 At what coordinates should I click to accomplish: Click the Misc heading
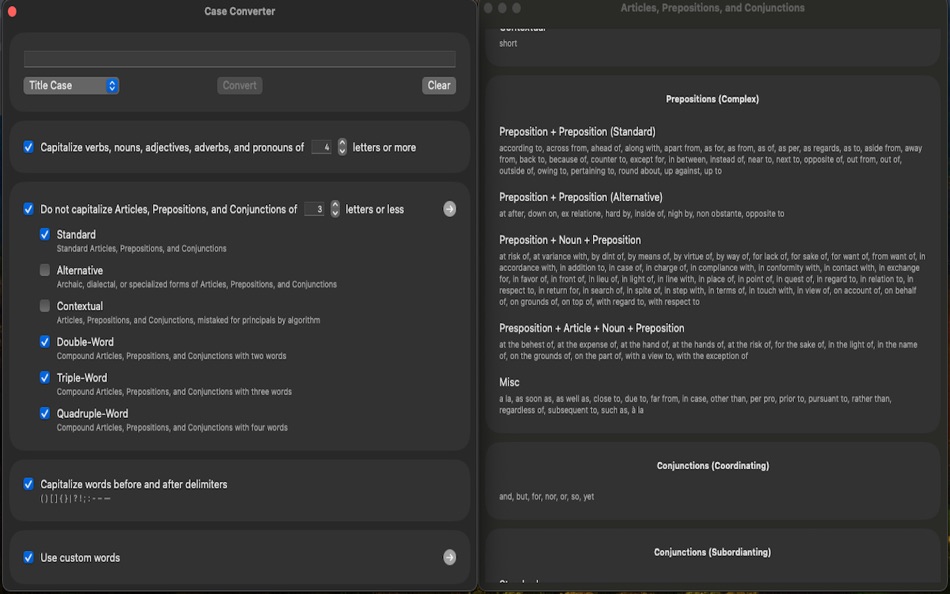pyautogui.click(x=509, y=382)
